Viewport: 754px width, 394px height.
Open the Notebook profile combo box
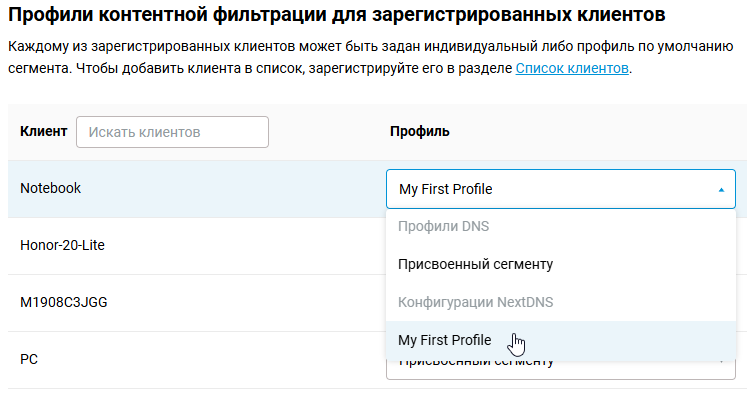[561, 189]
